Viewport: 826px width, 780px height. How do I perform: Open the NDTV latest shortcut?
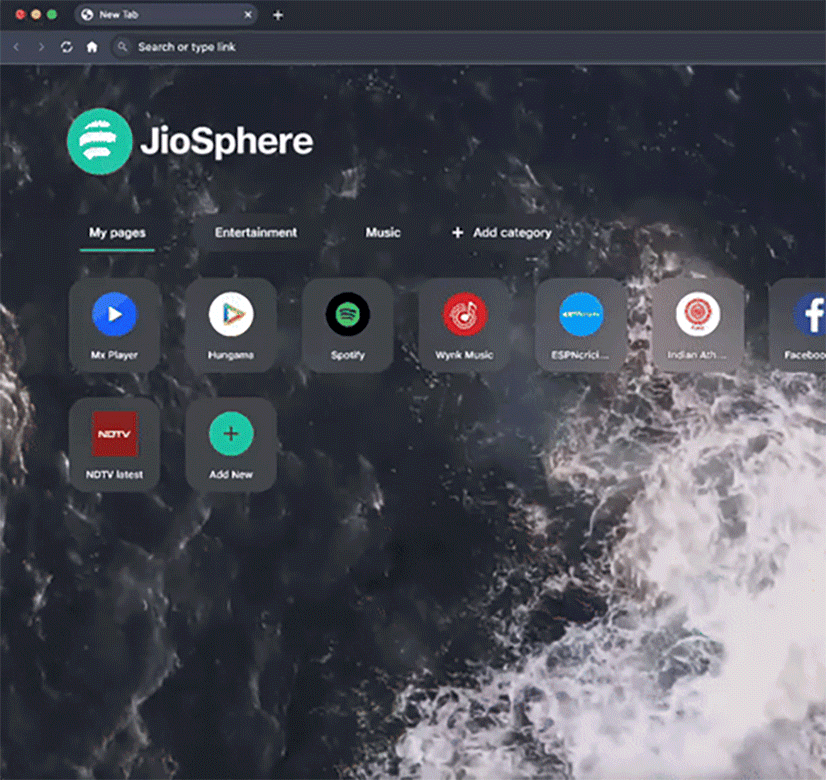pos(114,445)
